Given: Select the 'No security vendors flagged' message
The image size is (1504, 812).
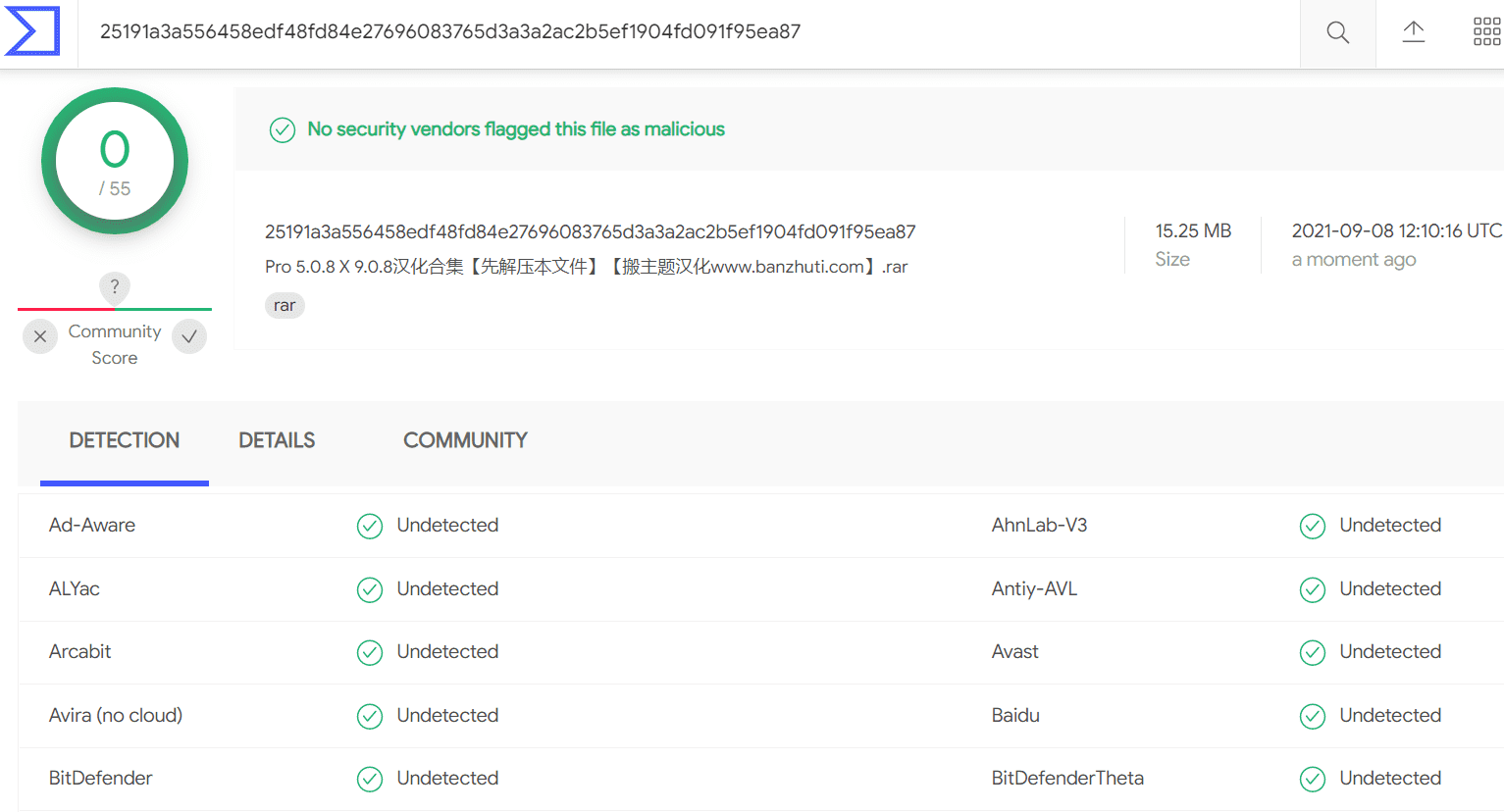Looking at the screenshot, I should tap(516, 129).
